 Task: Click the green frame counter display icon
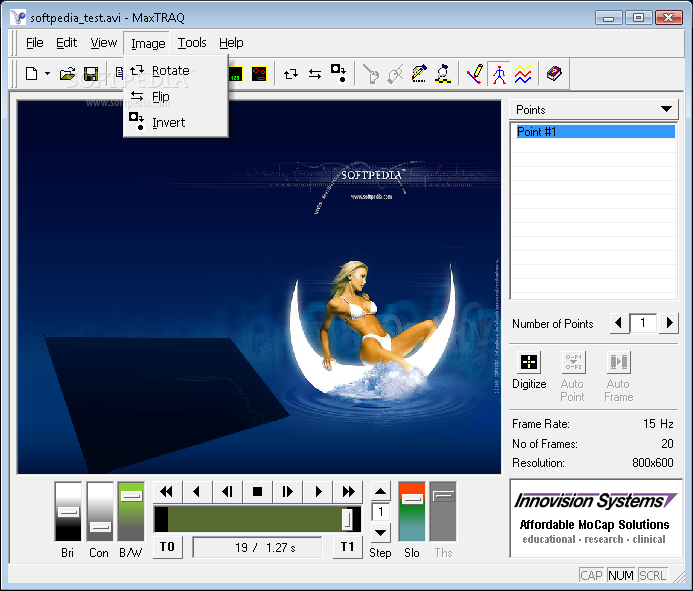(x=236, y=74)
